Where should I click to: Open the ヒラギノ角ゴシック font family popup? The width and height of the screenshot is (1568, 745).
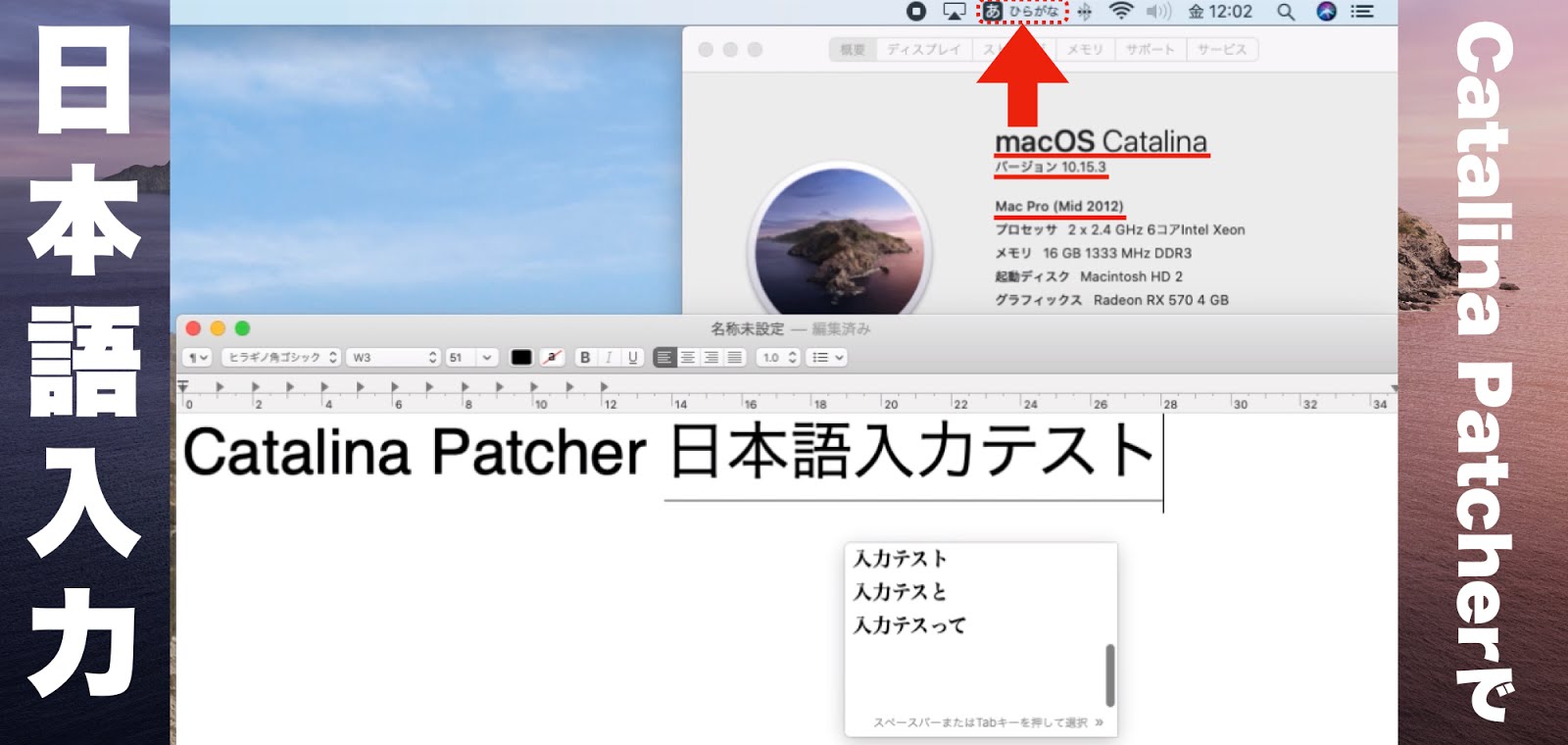(281, 358)
